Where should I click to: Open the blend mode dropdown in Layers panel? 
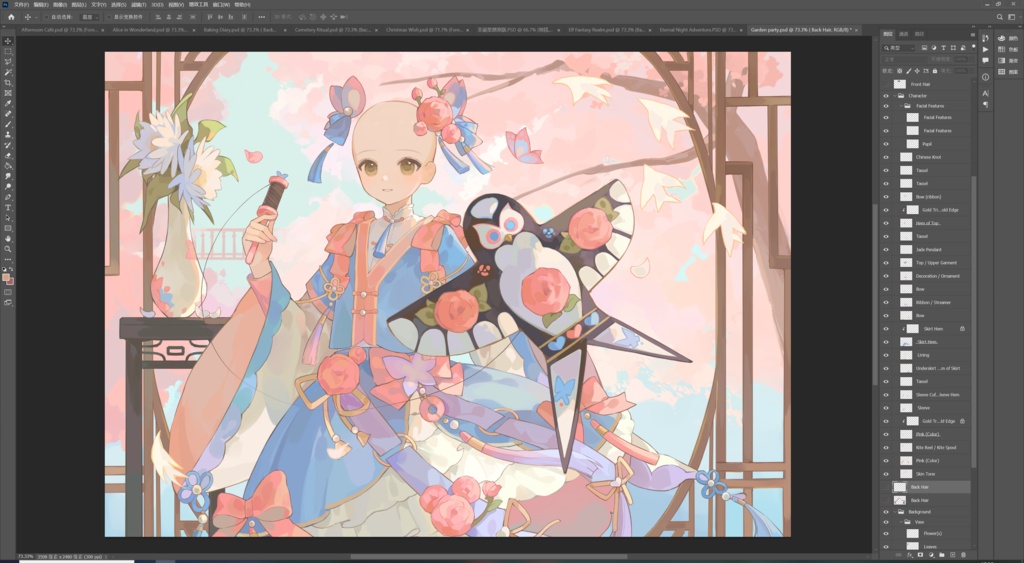pos(904,59)
